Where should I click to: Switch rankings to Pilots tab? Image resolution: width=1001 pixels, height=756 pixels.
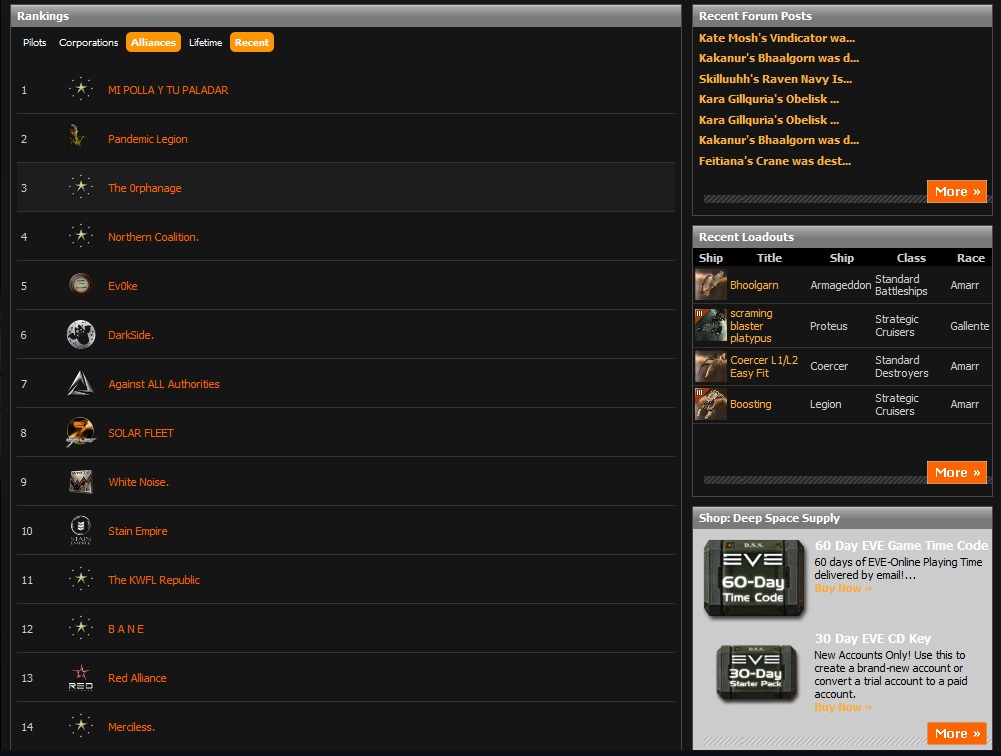pos(34,42)
